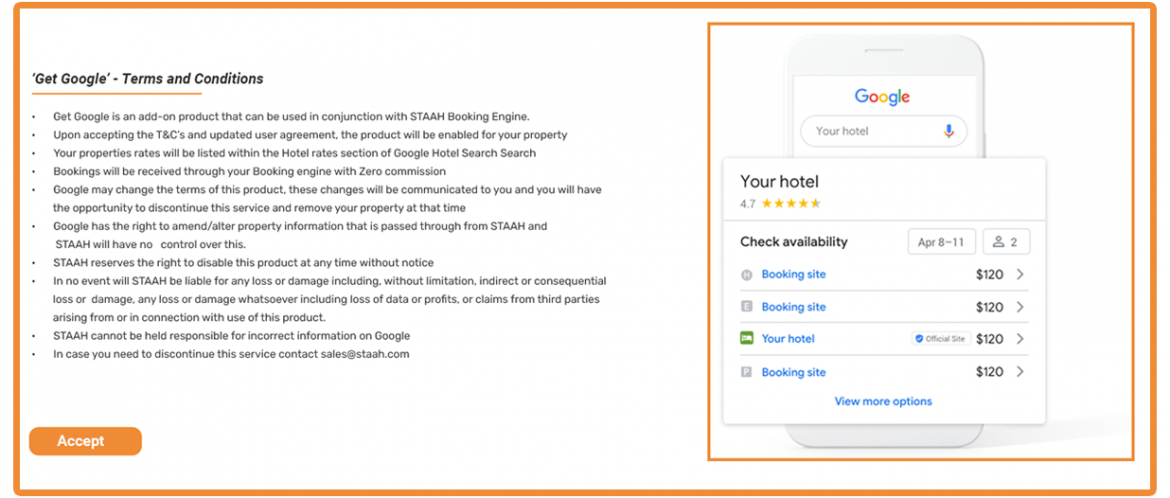Click the 'Your hotel' search field
The image size is (1170, 498).
[x=870, y=131]
